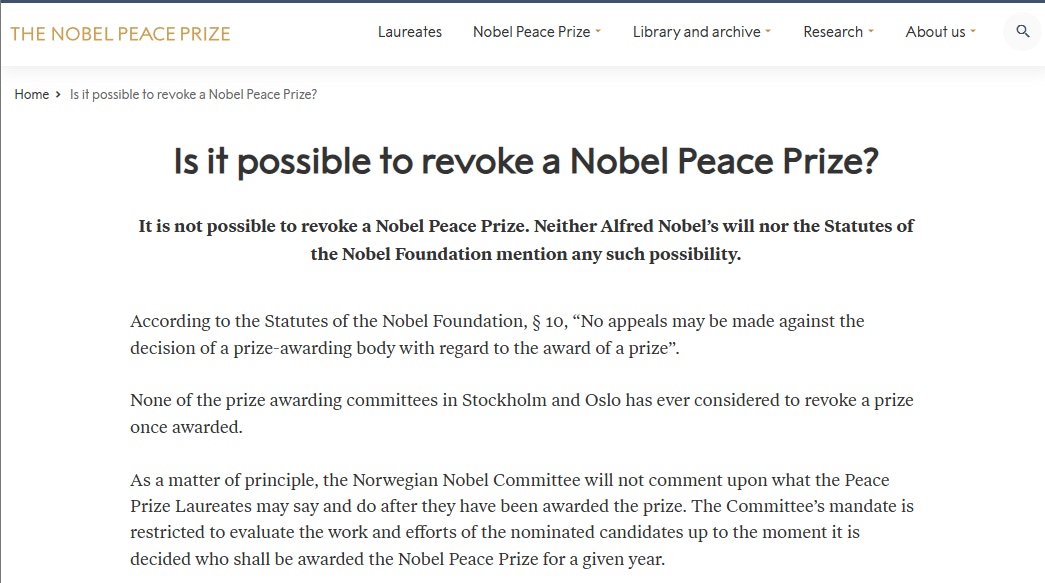Go to Home via the breadcrumb

coord(31,94)
